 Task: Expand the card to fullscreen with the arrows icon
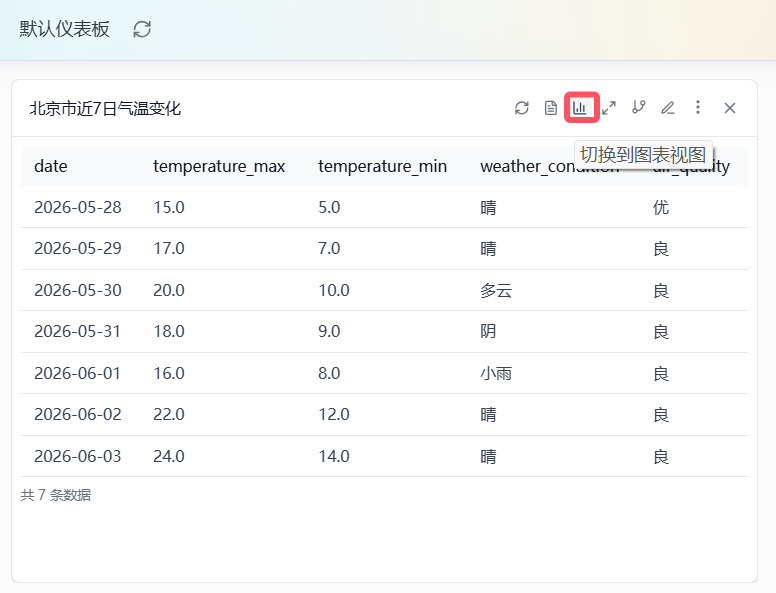click(609, 108)
